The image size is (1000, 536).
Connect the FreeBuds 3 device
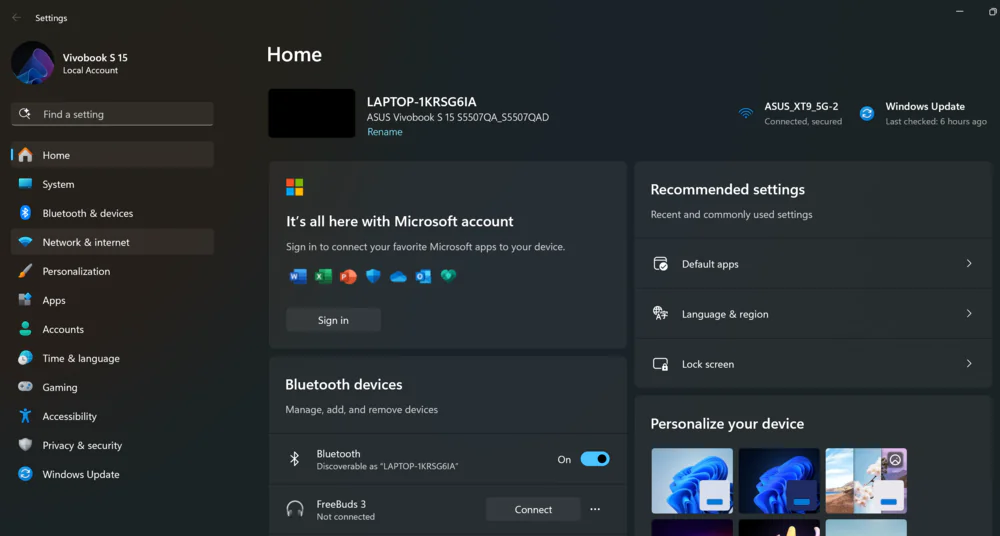pyautogui.click(x=533, y=509)
